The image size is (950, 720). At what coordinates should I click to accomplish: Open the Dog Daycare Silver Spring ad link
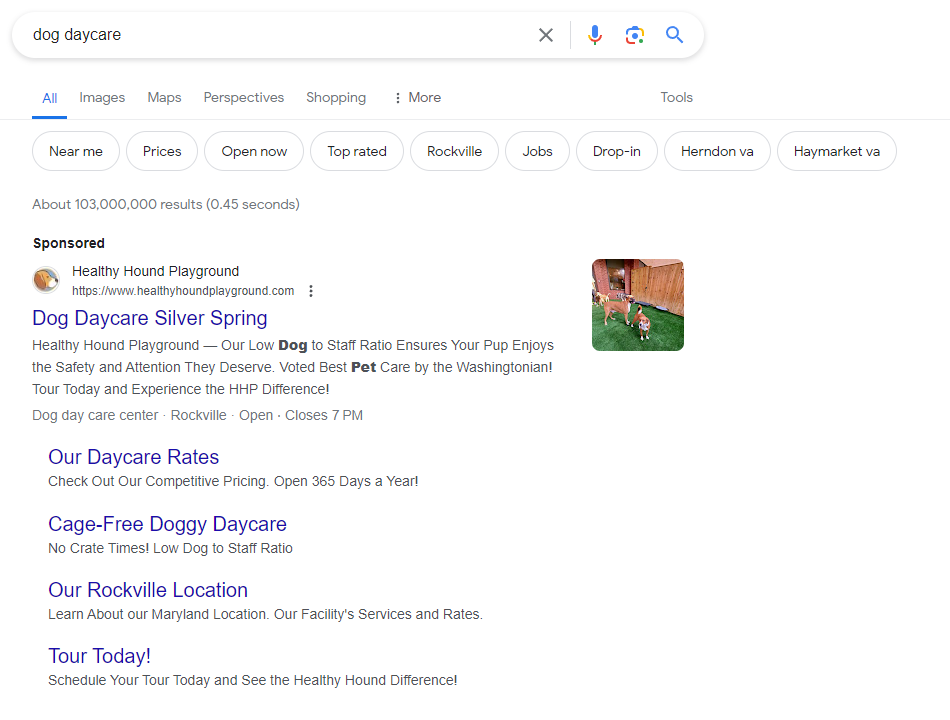click(x=150, y=318)
